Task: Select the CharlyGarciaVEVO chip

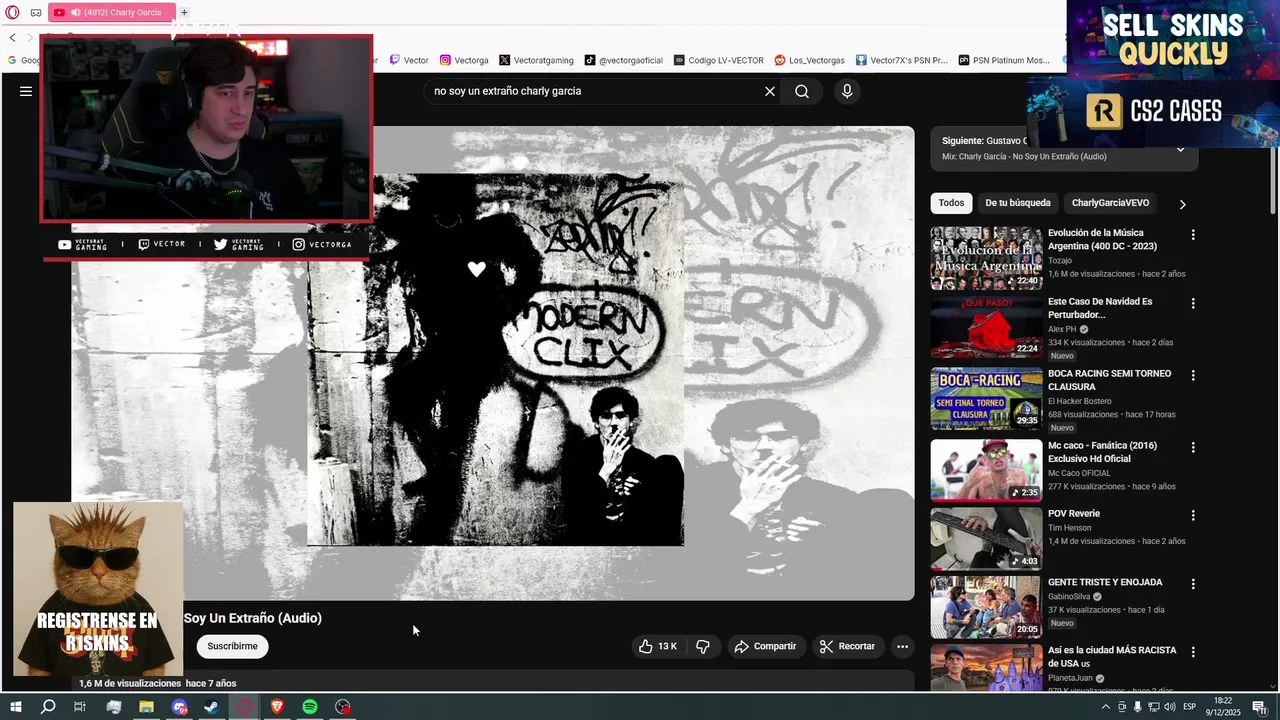Action: point(1110,203)
